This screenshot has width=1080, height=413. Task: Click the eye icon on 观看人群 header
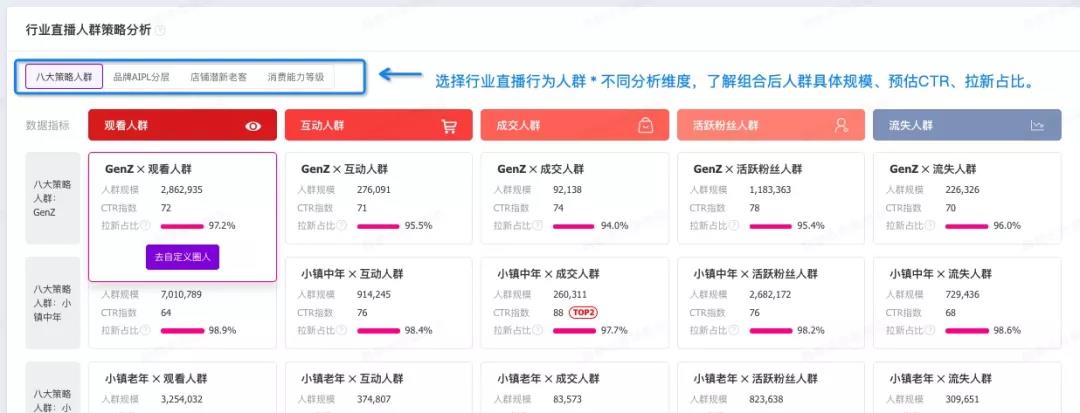click(253, 126)
